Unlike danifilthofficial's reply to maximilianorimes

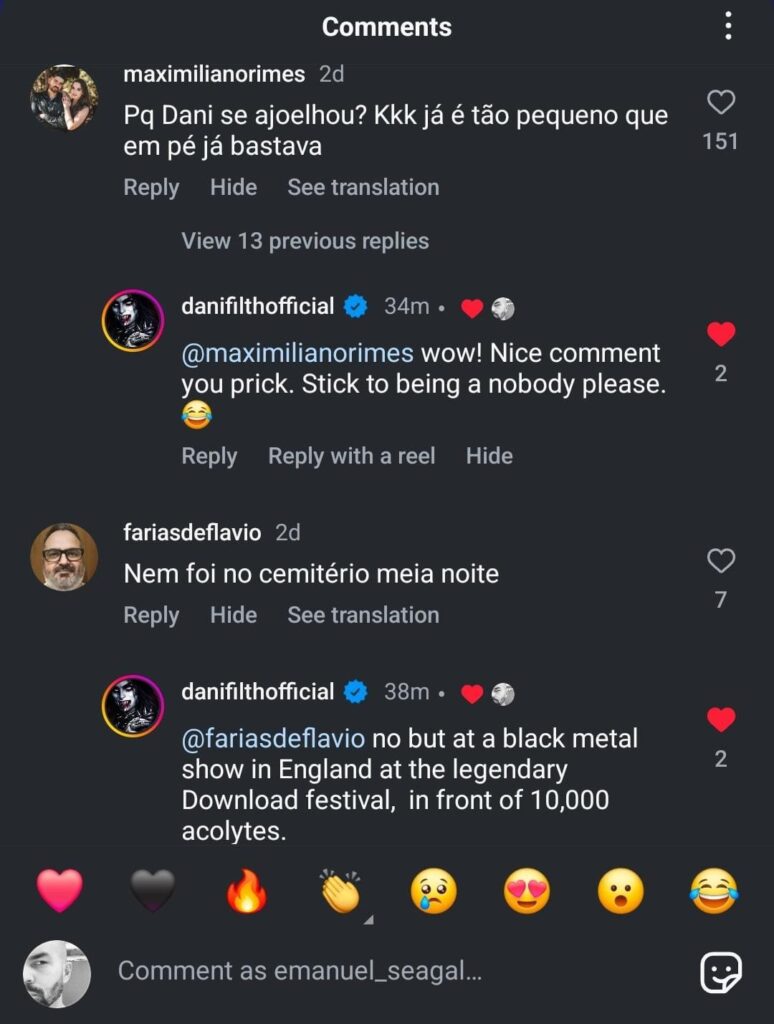(x=721, y=334)
